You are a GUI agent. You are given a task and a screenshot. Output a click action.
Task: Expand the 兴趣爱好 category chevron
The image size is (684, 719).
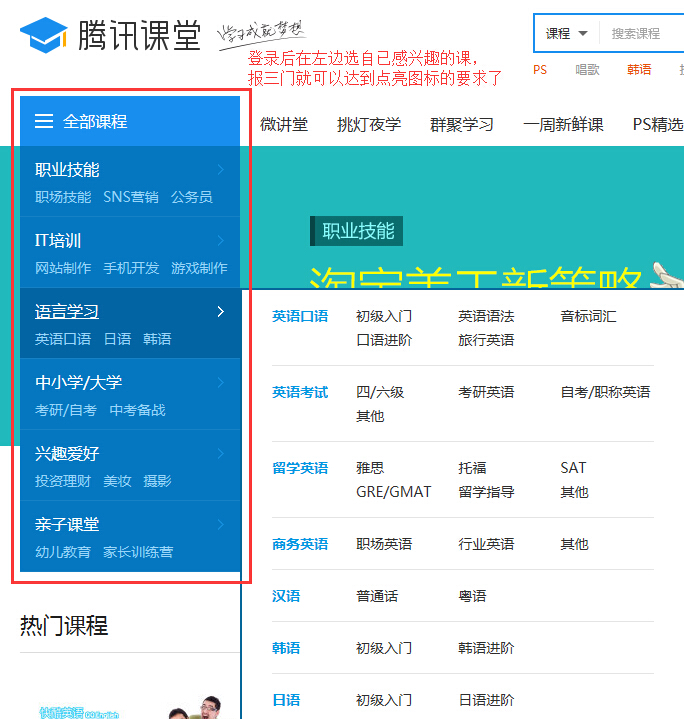coord(221,454)
